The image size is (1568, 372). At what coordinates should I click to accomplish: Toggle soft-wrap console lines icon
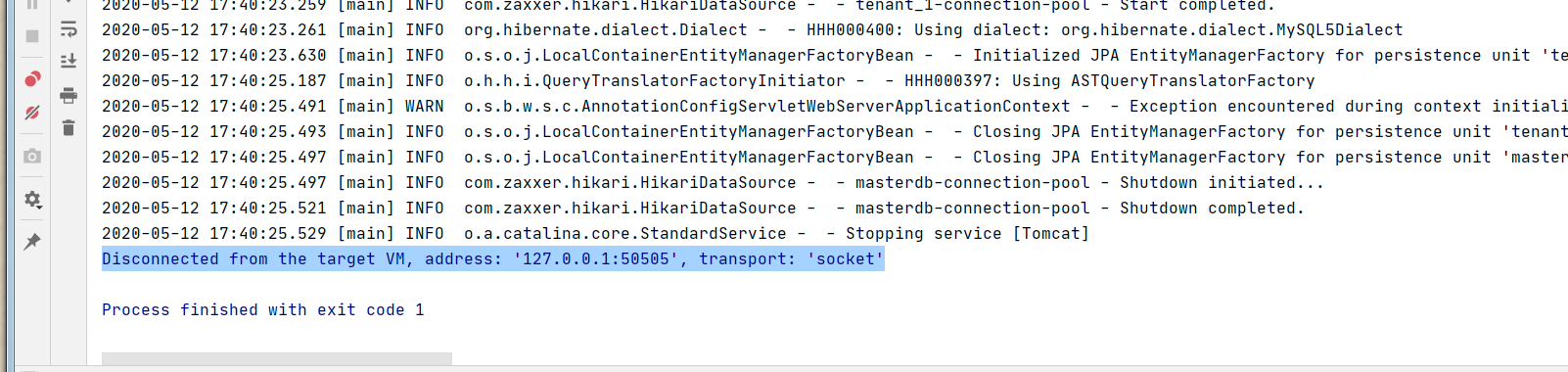tap(69, 29)
